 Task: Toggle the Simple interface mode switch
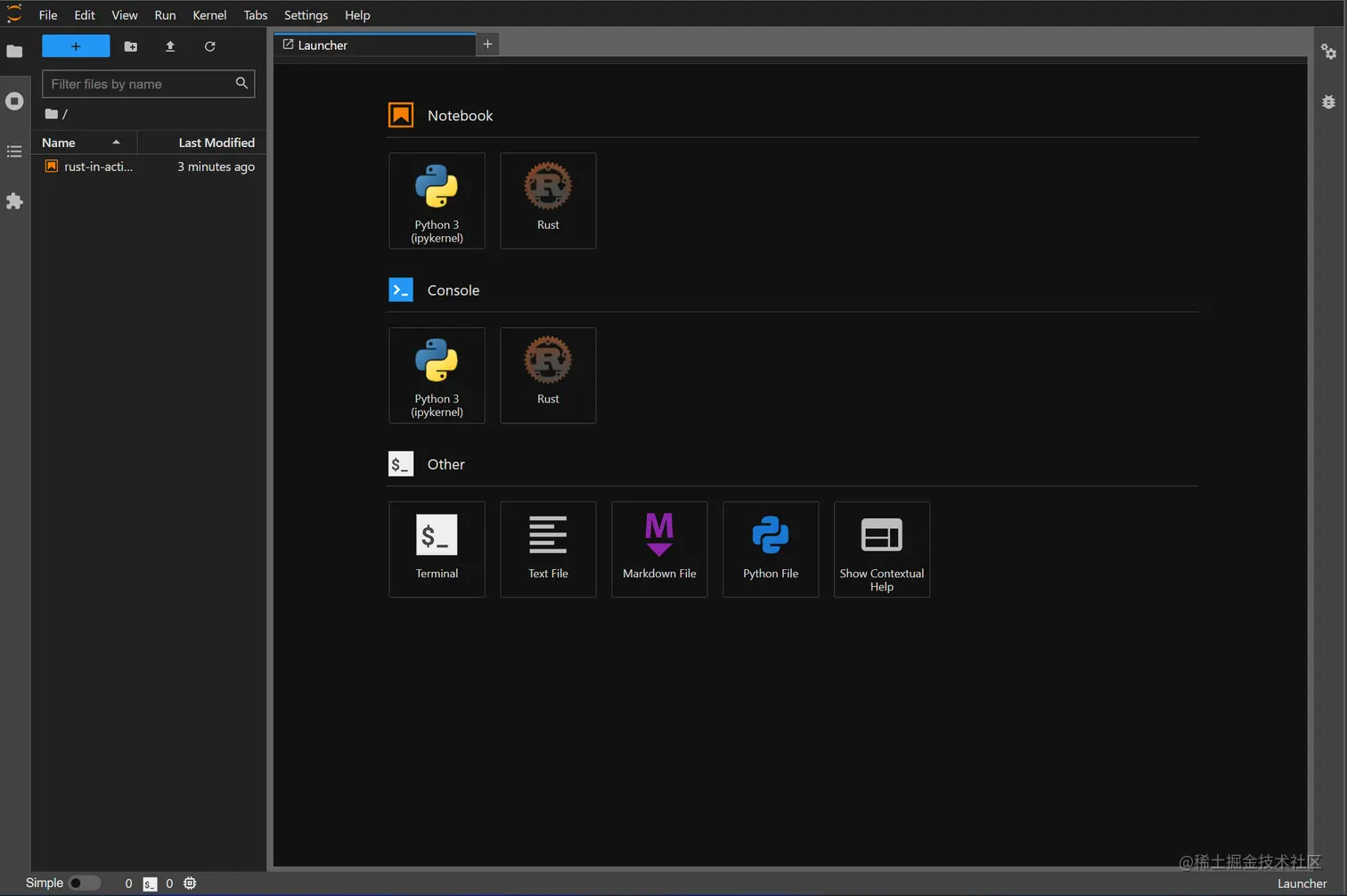coord(85,883)
